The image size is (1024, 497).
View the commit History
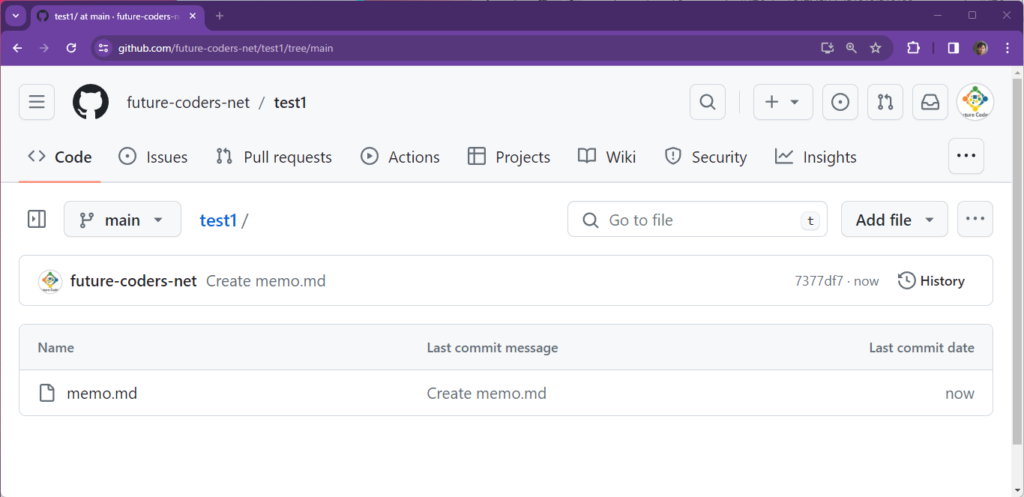coord(931,281)
